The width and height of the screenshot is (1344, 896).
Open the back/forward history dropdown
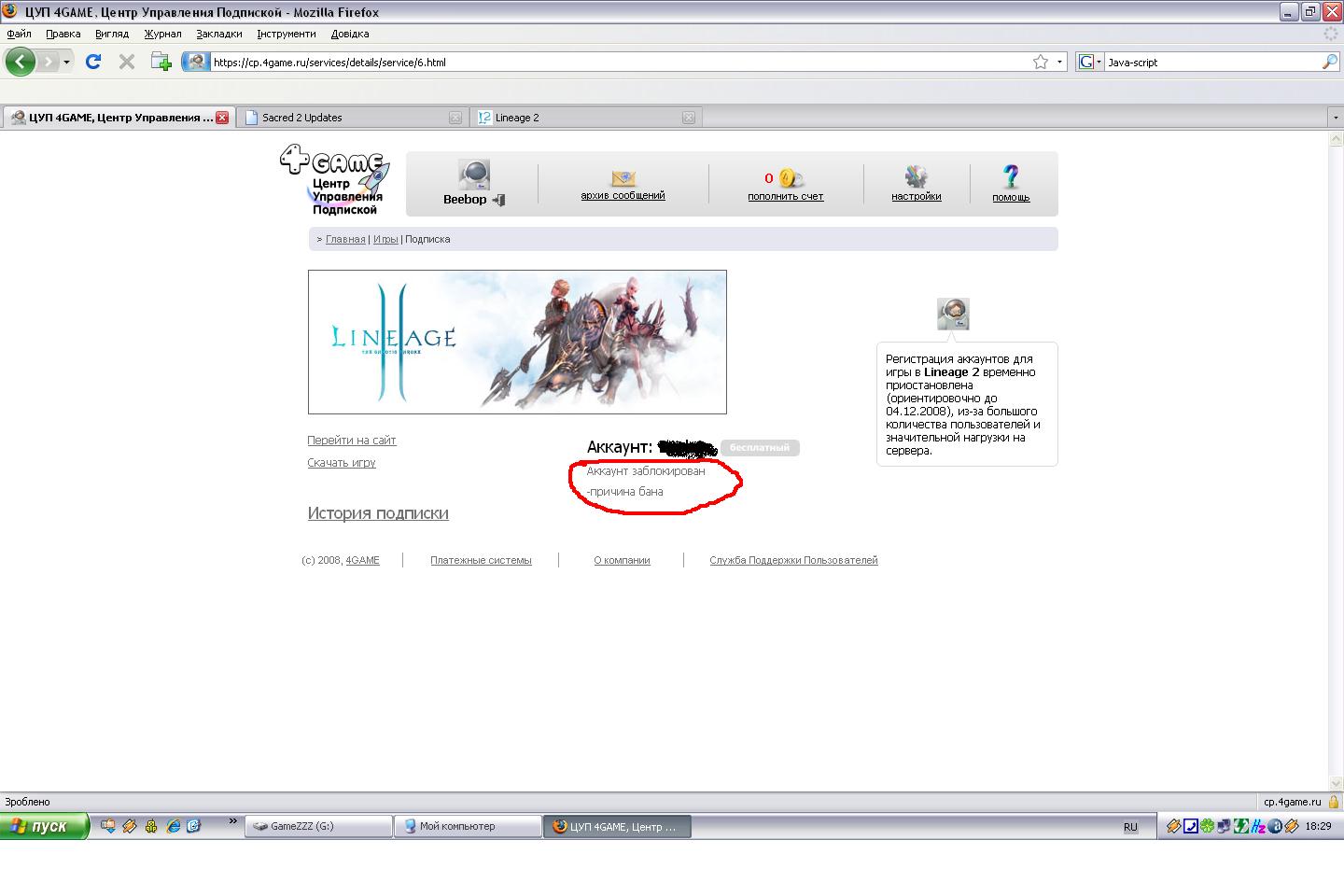[x=66, y=63]
